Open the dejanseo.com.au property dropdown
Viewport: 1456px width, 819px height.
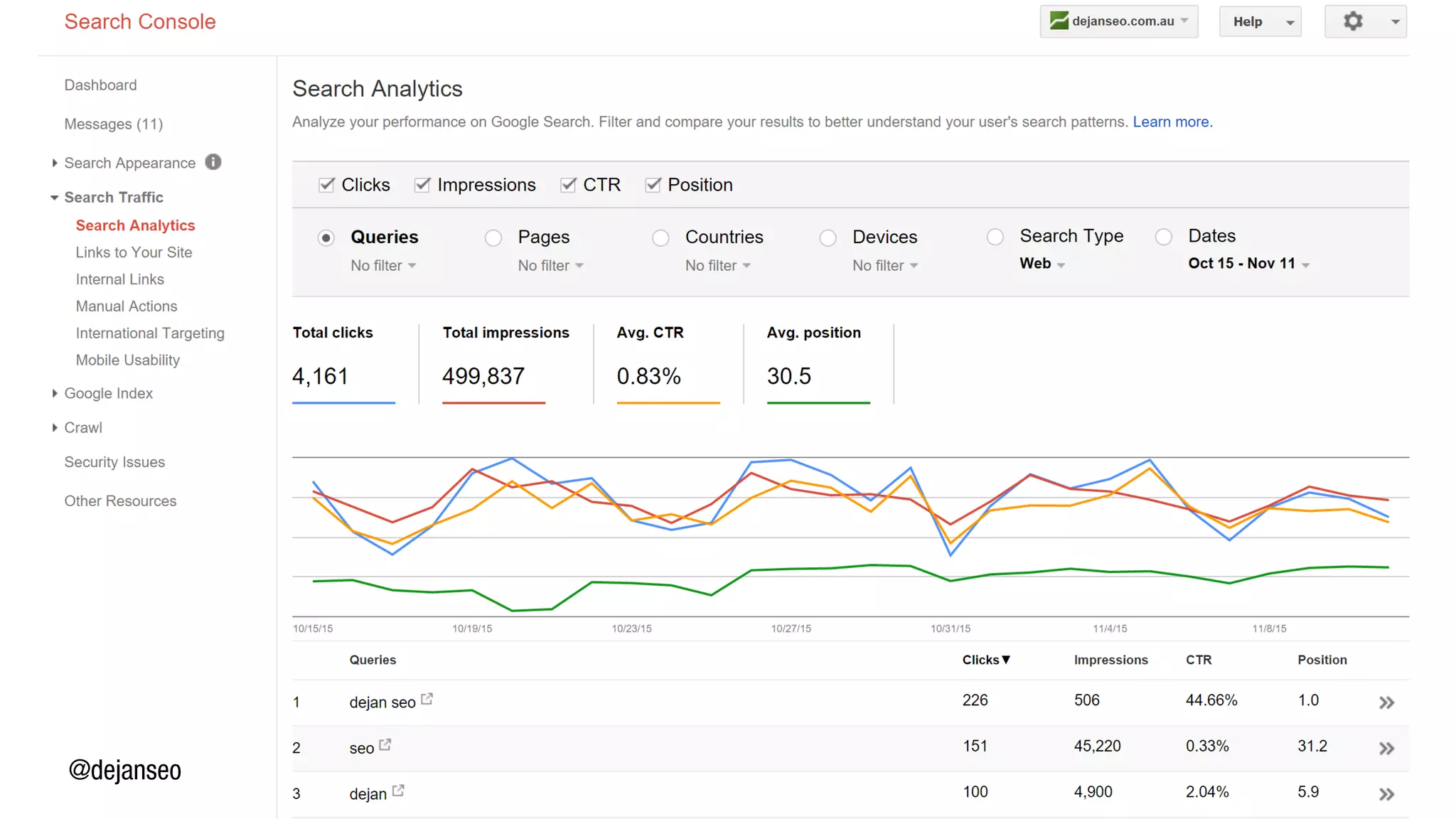click(x=1118, y=21)
